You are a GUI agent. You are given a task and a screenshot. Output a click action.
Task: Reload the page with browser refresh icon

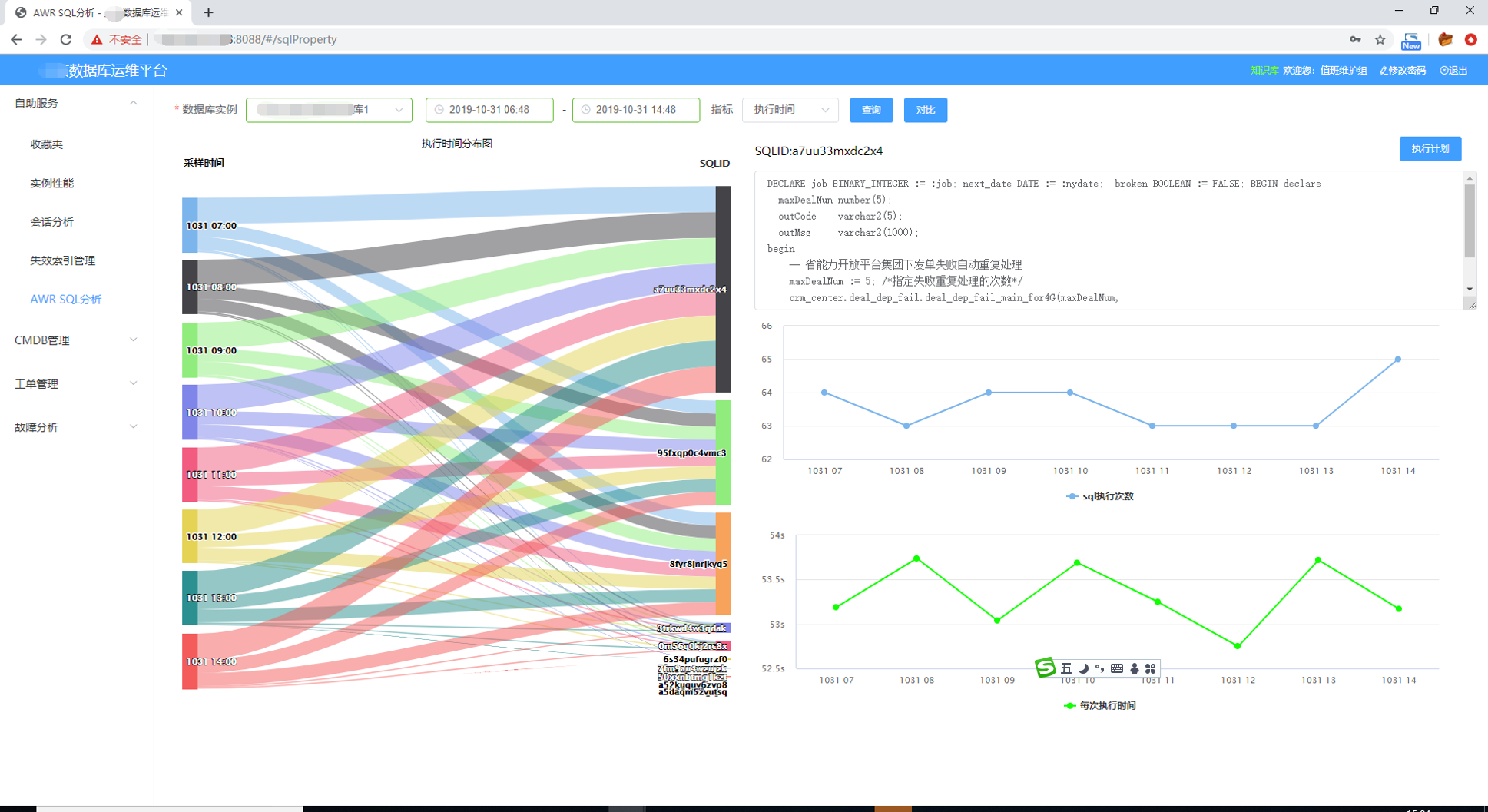pos(66,39)
